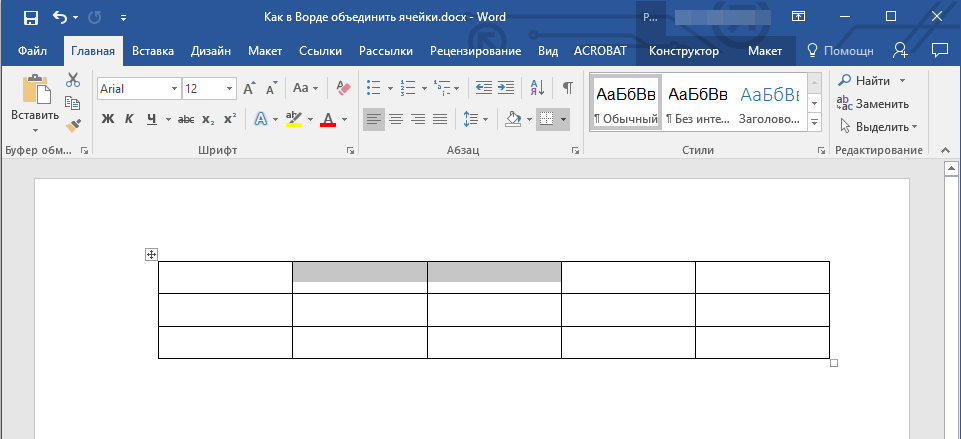Click the Sort A-Z icon
Screen dimensions: 961x439
pos(536,88)
